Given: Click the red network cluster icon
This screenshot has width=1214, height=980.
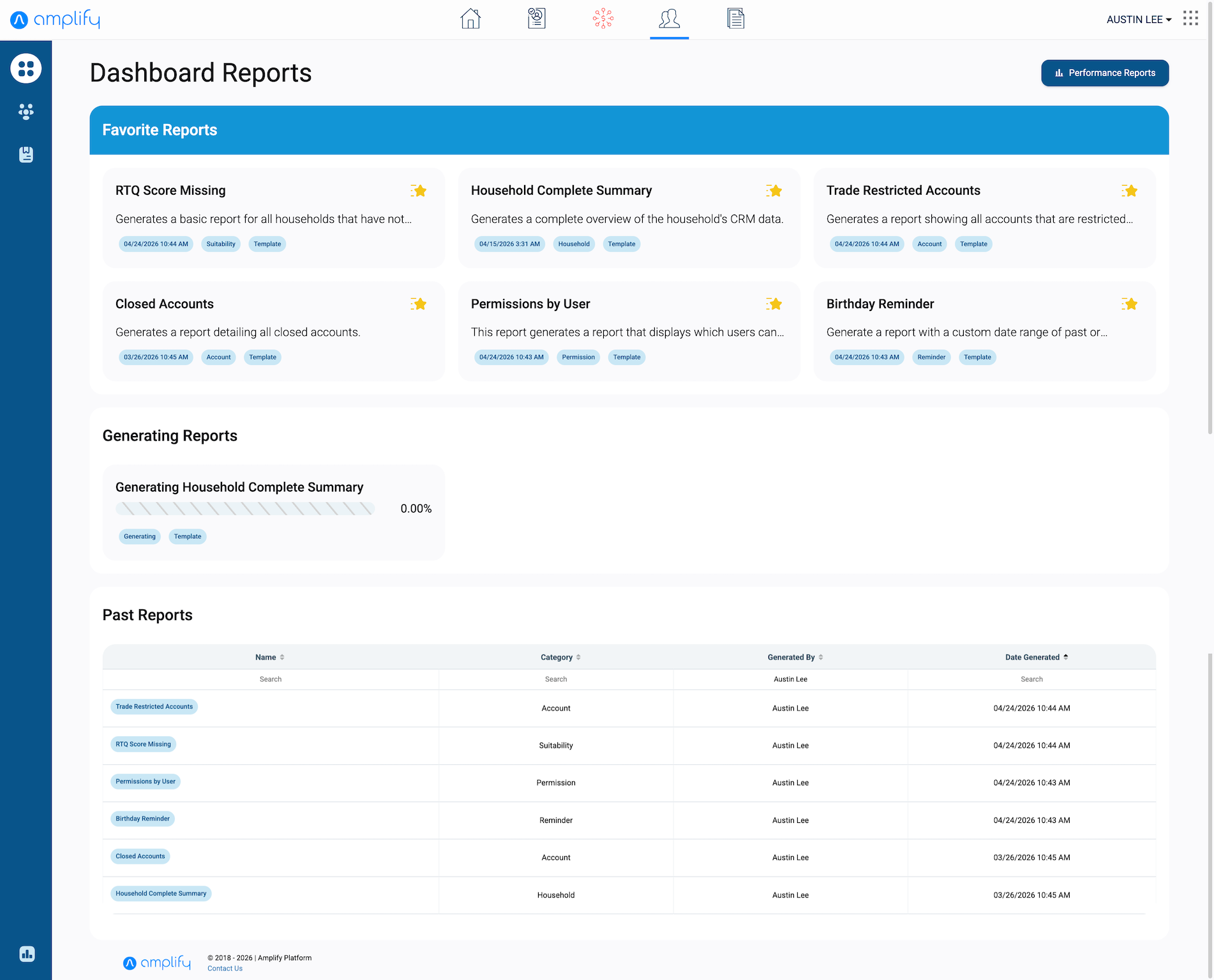Looking at the screenshot, I should (x=603, y=19).
